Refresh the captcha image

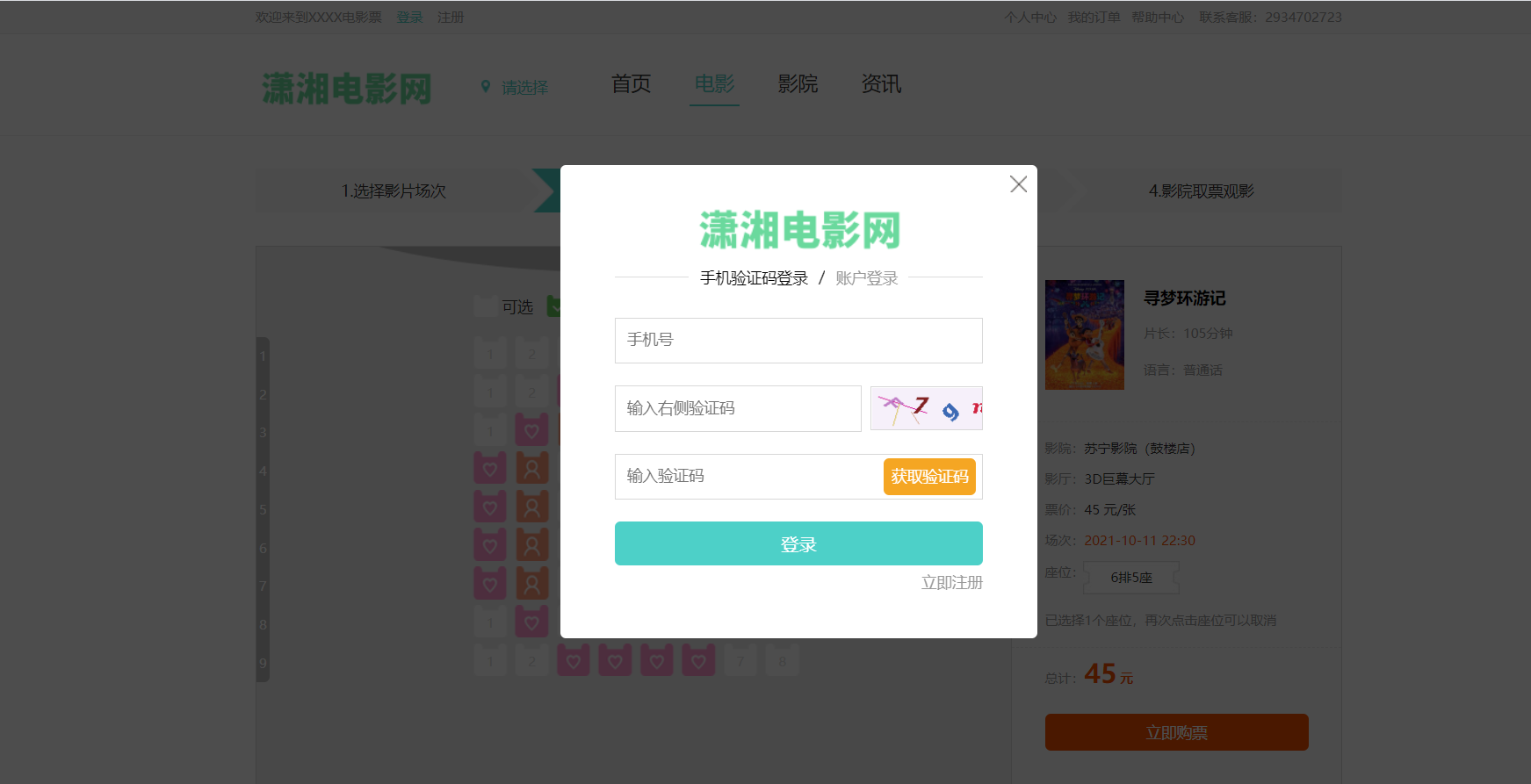[927, 408]
